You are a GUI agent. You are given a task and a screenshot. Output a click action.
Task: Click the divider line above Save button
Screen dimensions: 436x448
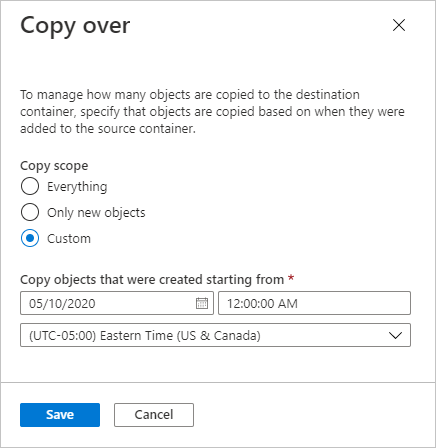pyautogui.click(x=218, y=382)
